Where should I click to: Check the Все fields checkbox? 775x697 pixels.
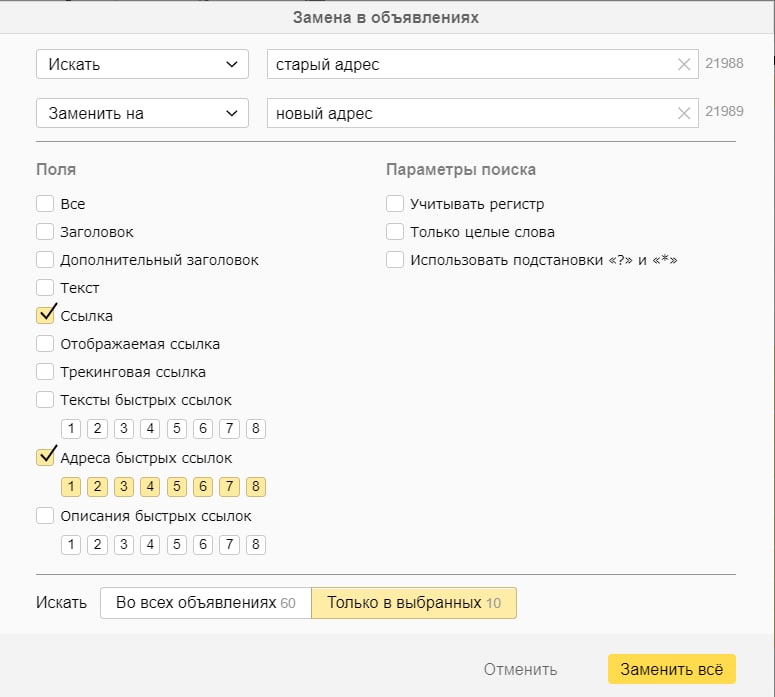click(45, 204)
